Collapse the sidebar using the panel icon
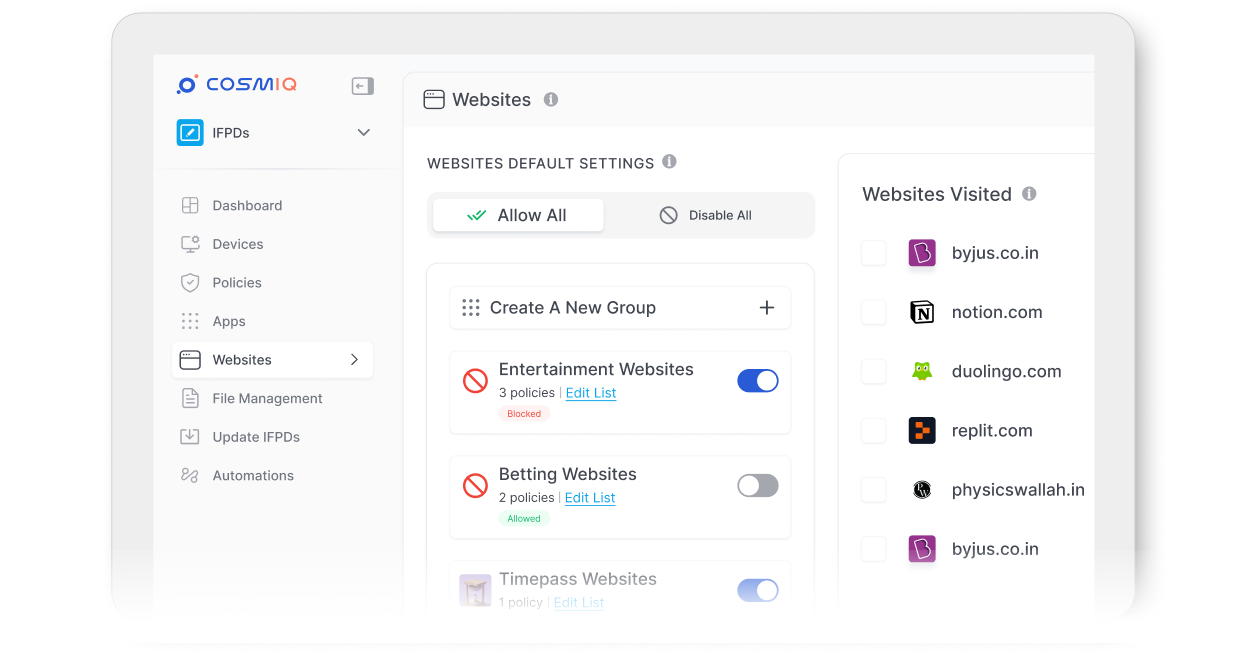This screenshot has width=1246, height=655. point(362,86)
